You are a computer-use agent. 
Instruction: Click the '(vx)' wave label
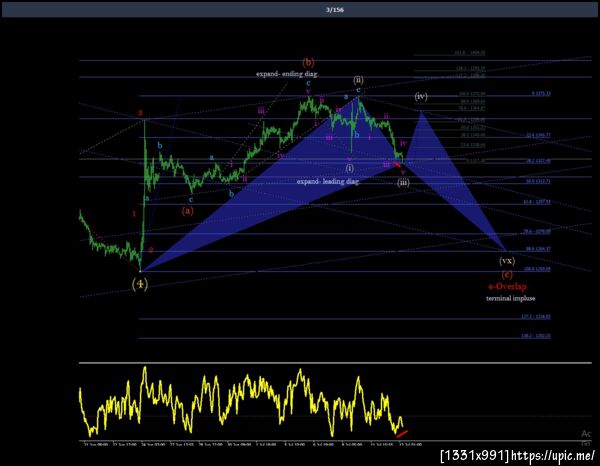tap(507, 261)
